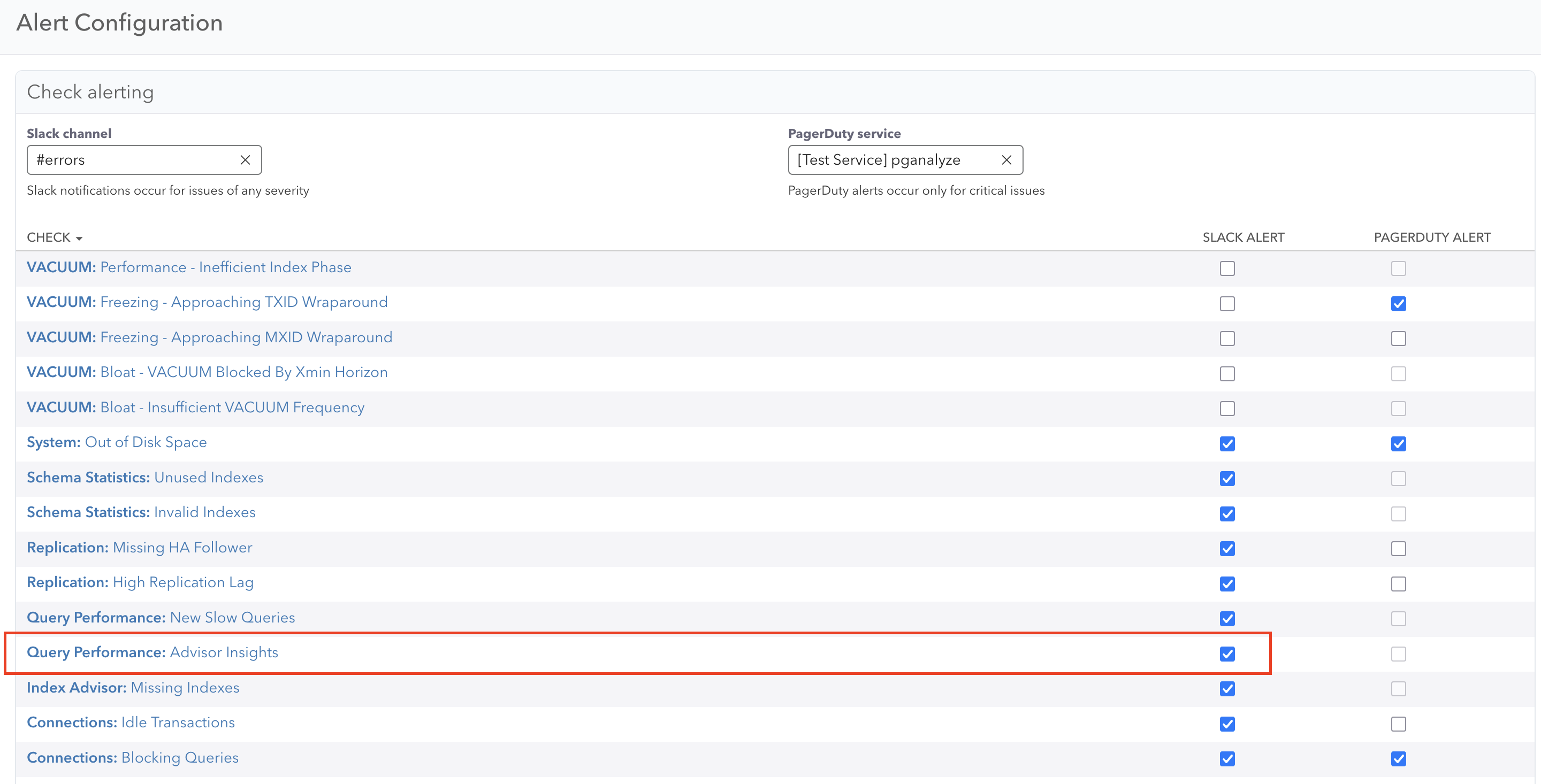Disable Slack alert for Blocking Queries
1541x784 pixels.
click(x=1227, y=759)
